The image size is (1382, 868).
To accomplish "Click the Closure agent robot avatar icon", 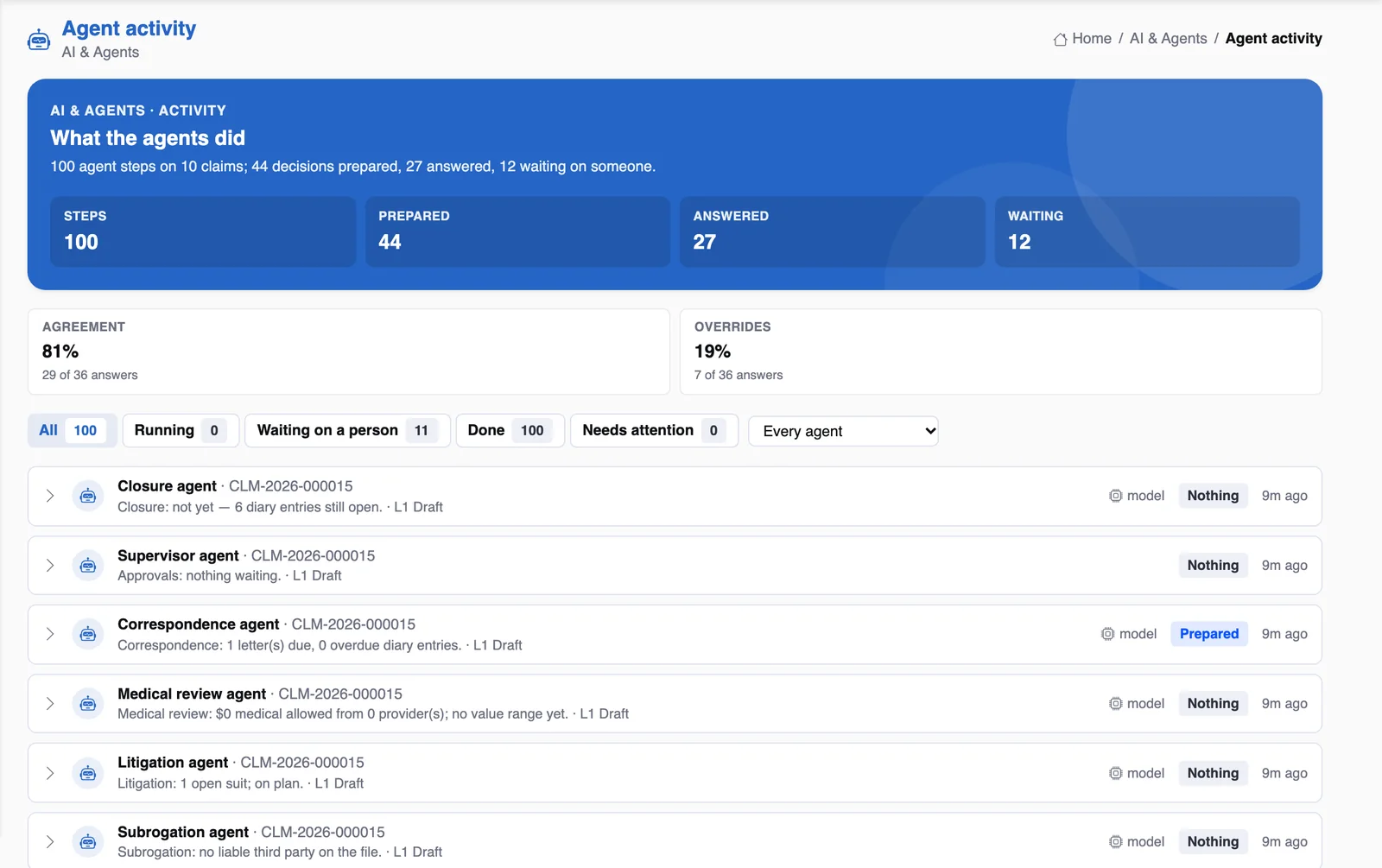I will (x=87, y=496).
